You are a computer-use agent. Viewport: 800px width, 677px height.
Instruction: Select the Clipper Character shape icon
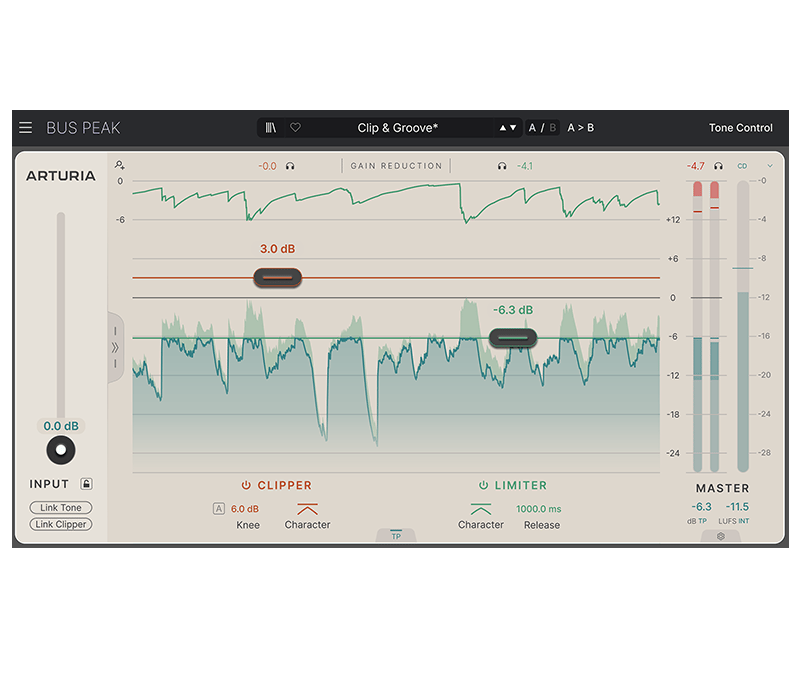coord(307,508)
